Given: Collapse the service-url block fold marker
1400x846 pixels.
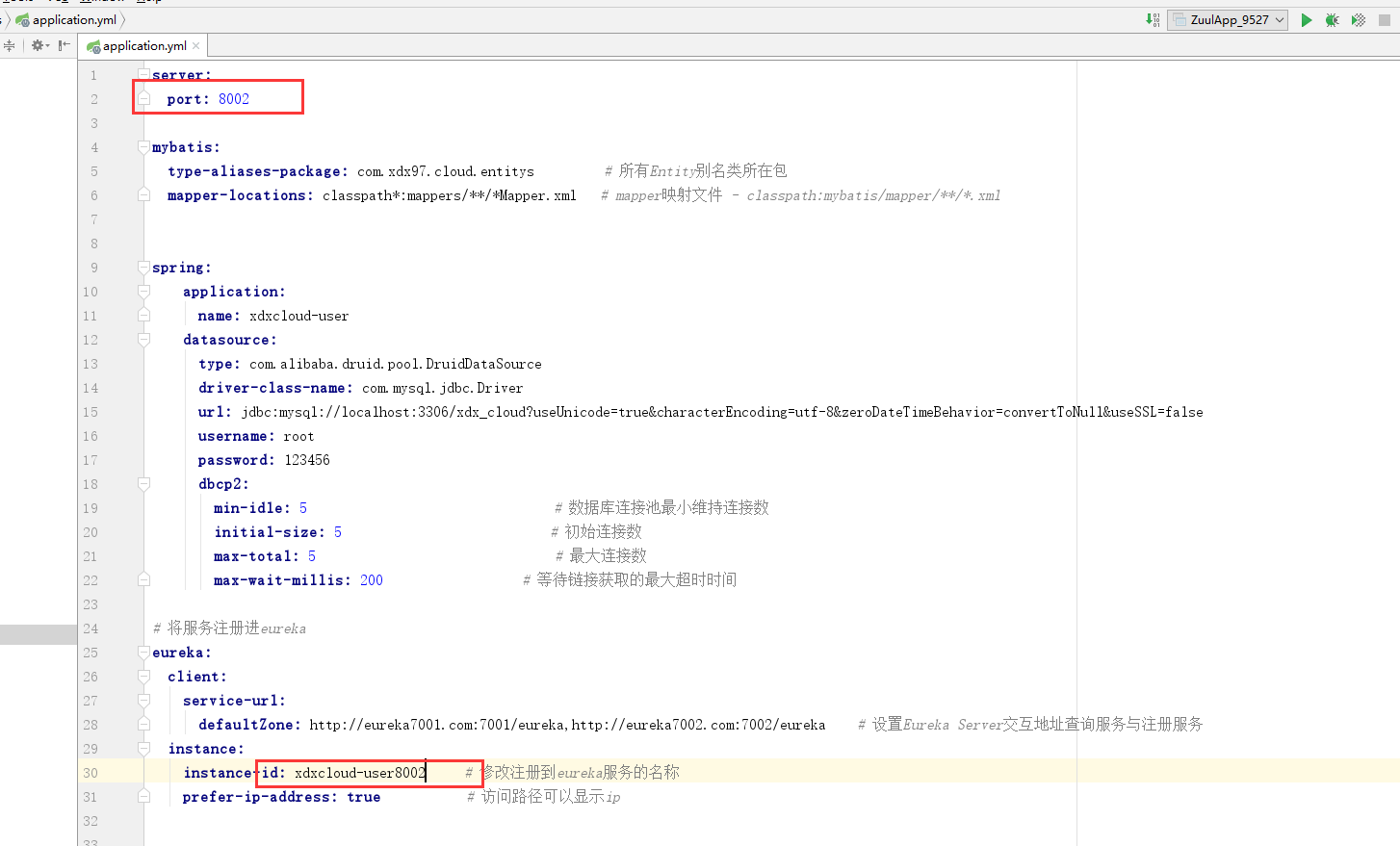Looking at the screenshot, I should pyautogui.click(x=143, y=701).
